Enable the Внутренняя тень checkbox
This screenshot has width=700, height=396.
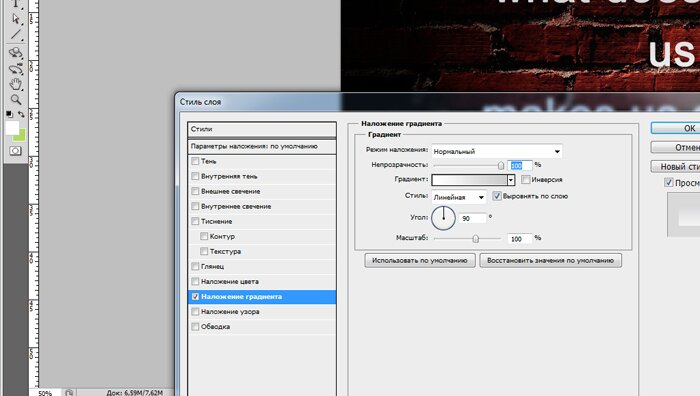click(195, 176)
